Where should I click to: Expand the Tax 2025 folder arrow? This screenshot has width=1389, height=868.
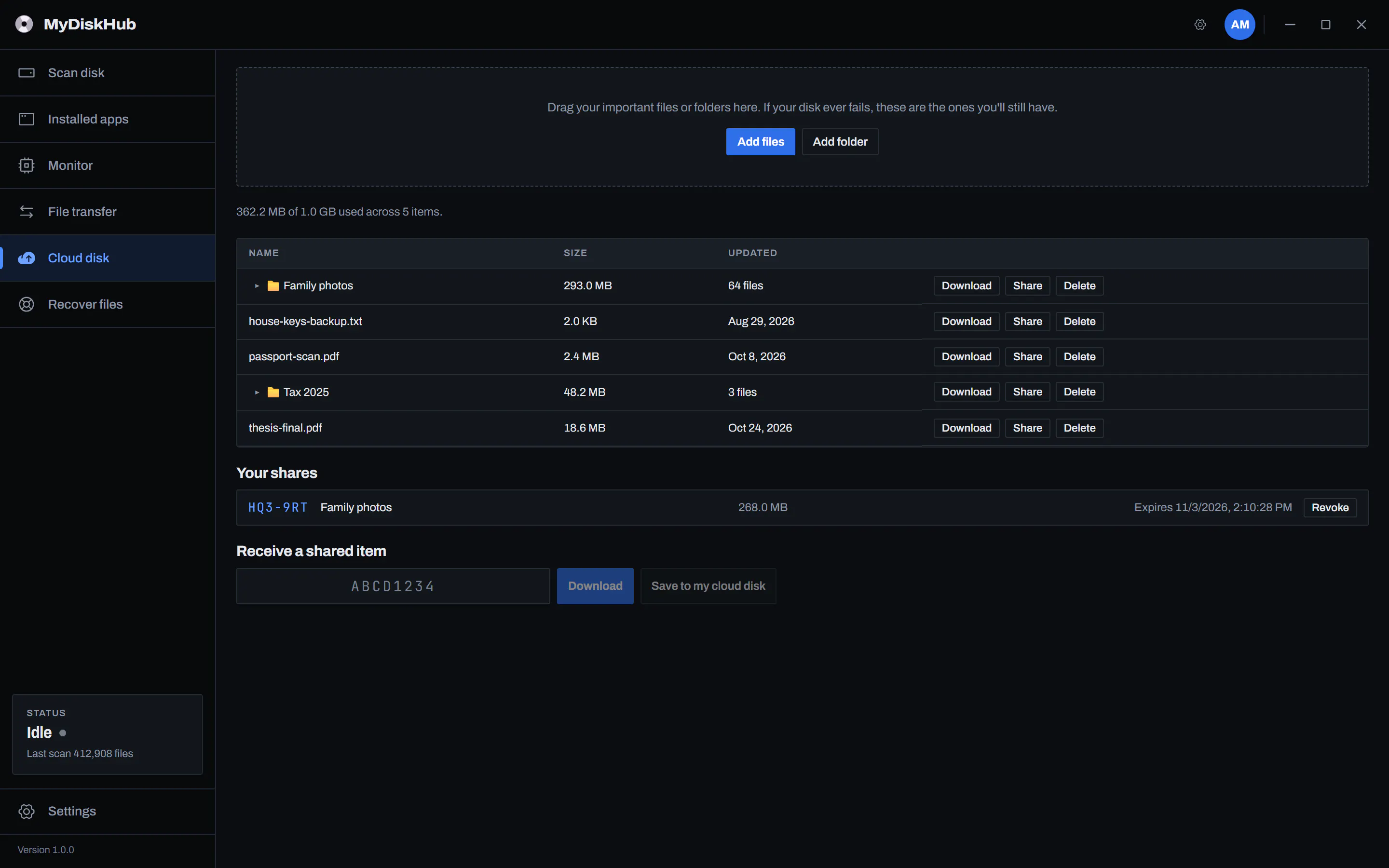[257, 392]
